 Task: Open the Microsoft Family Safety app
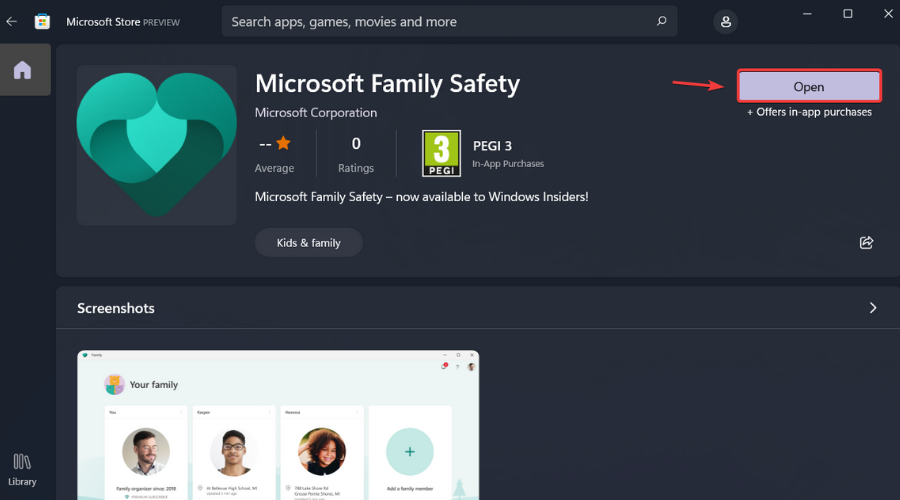pyautogui.click(x=809, y=86)
